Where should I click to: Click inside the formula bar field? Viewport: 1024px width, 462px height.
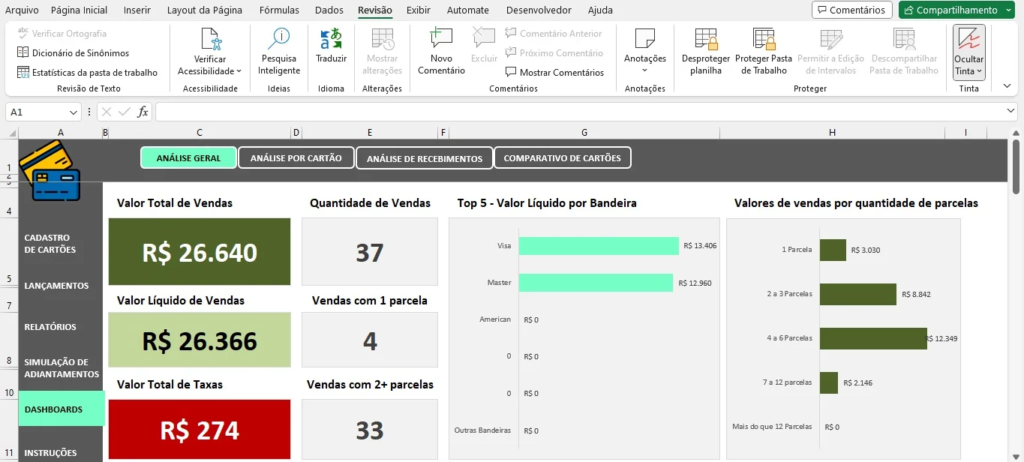580,112
